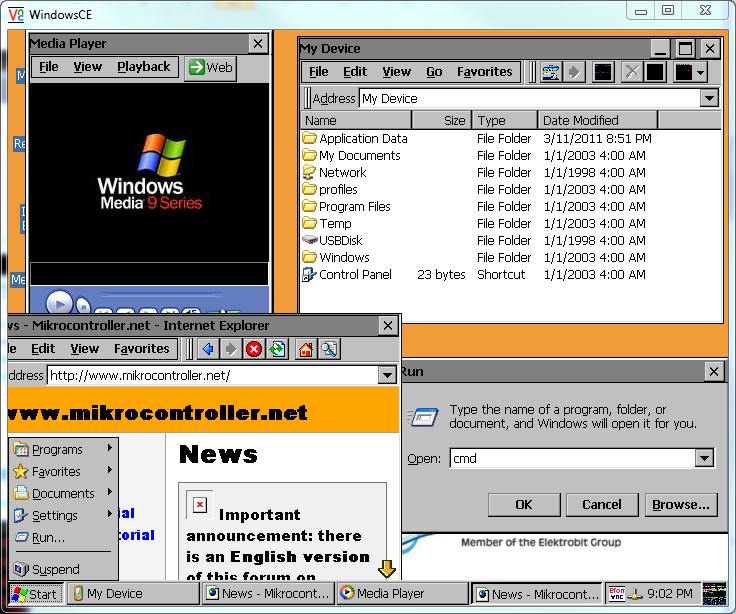Click Browse... in the Run dialog

tap(681, 505)
